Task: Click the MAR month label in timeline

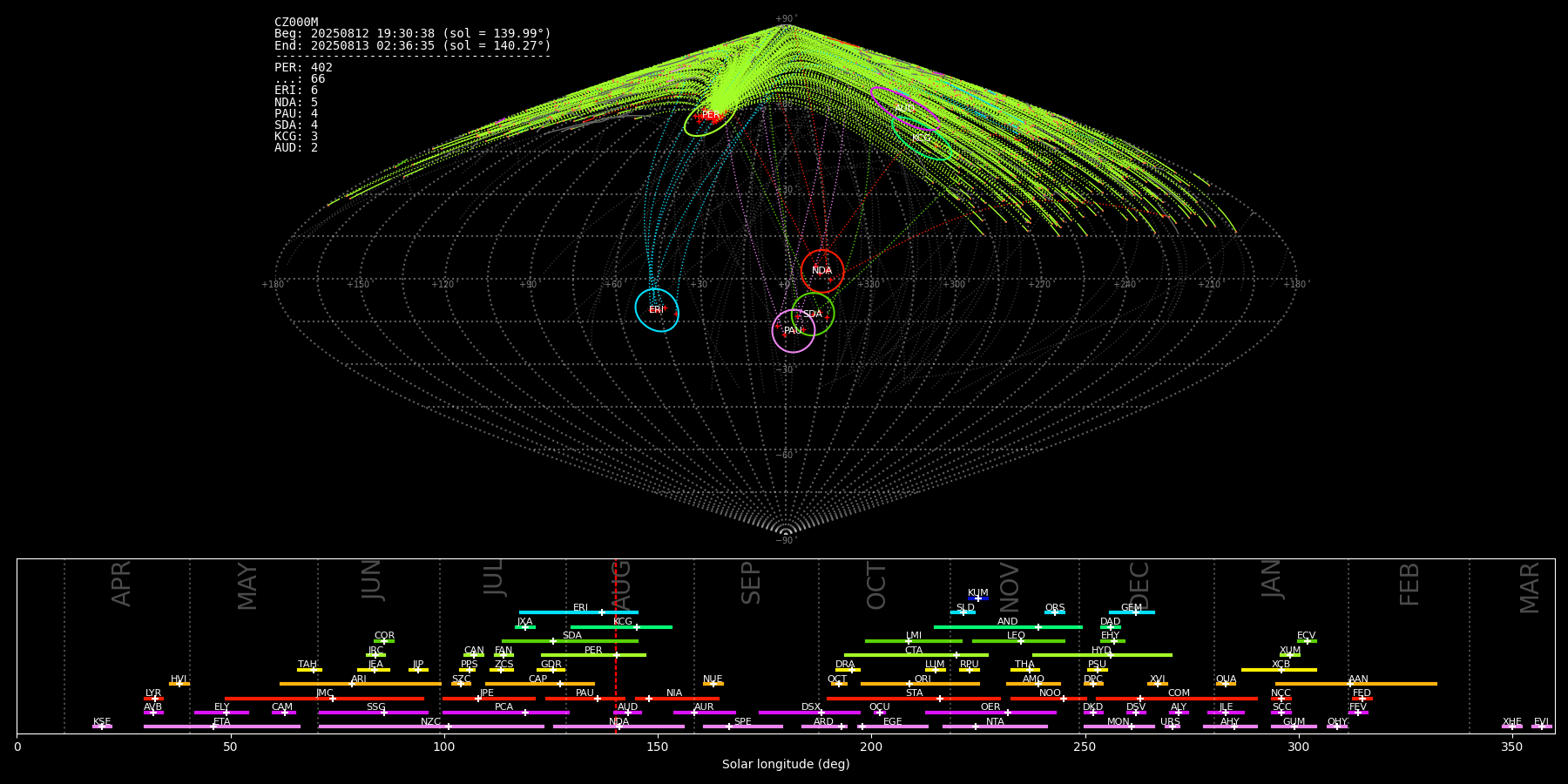Action: coord(1530,588)
